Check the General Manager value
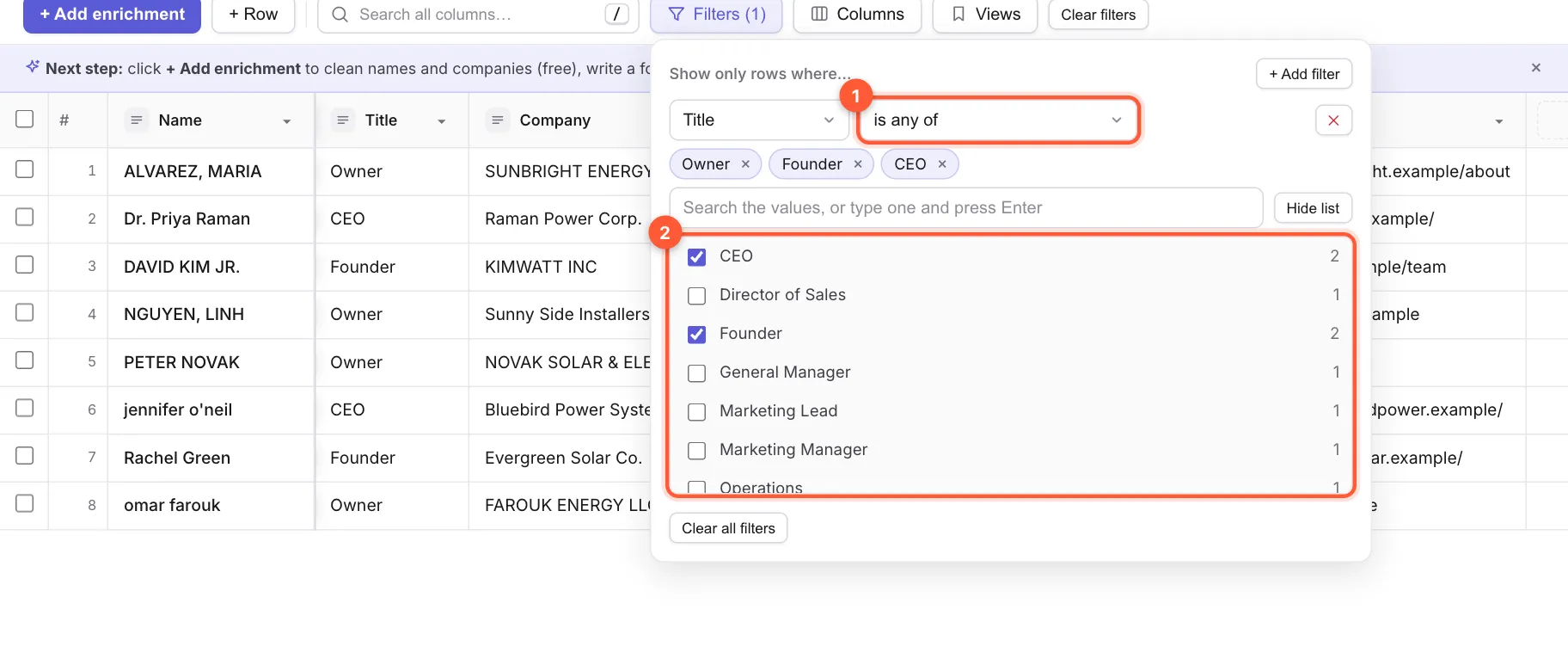Image resolution: width=1568 pixels, height=671 pixels. point(697,373)
